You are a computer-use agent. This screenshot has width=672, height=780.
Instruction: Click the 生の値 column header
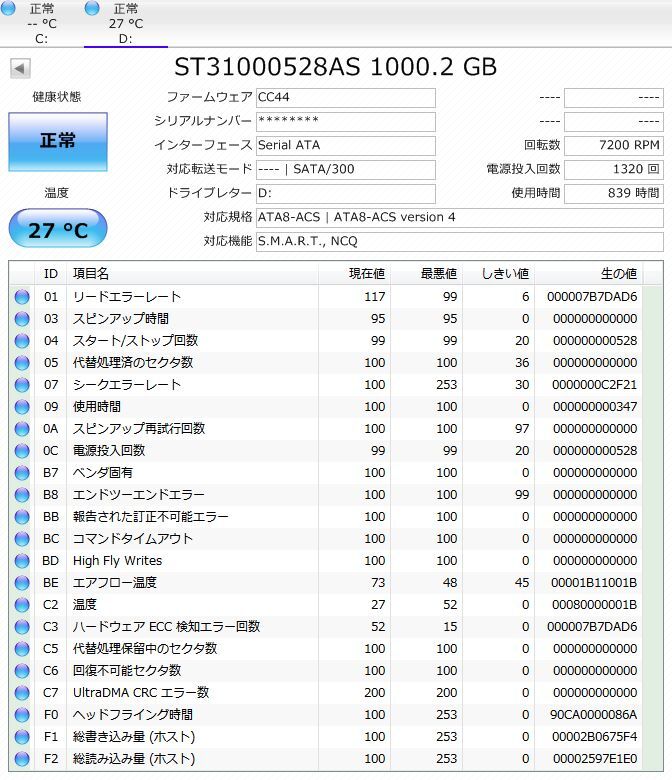point(589,274)
